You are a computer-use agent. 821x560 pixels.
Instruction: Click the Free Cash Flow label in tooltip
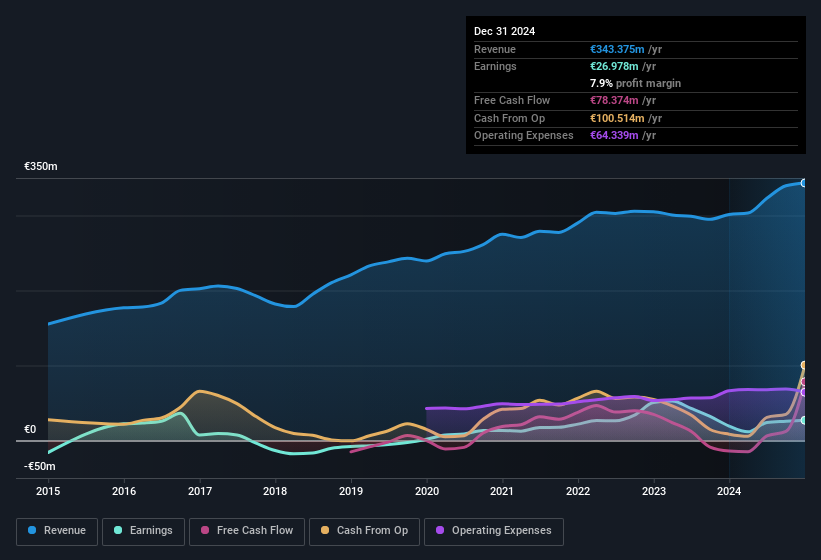click(x=512, y=100)
